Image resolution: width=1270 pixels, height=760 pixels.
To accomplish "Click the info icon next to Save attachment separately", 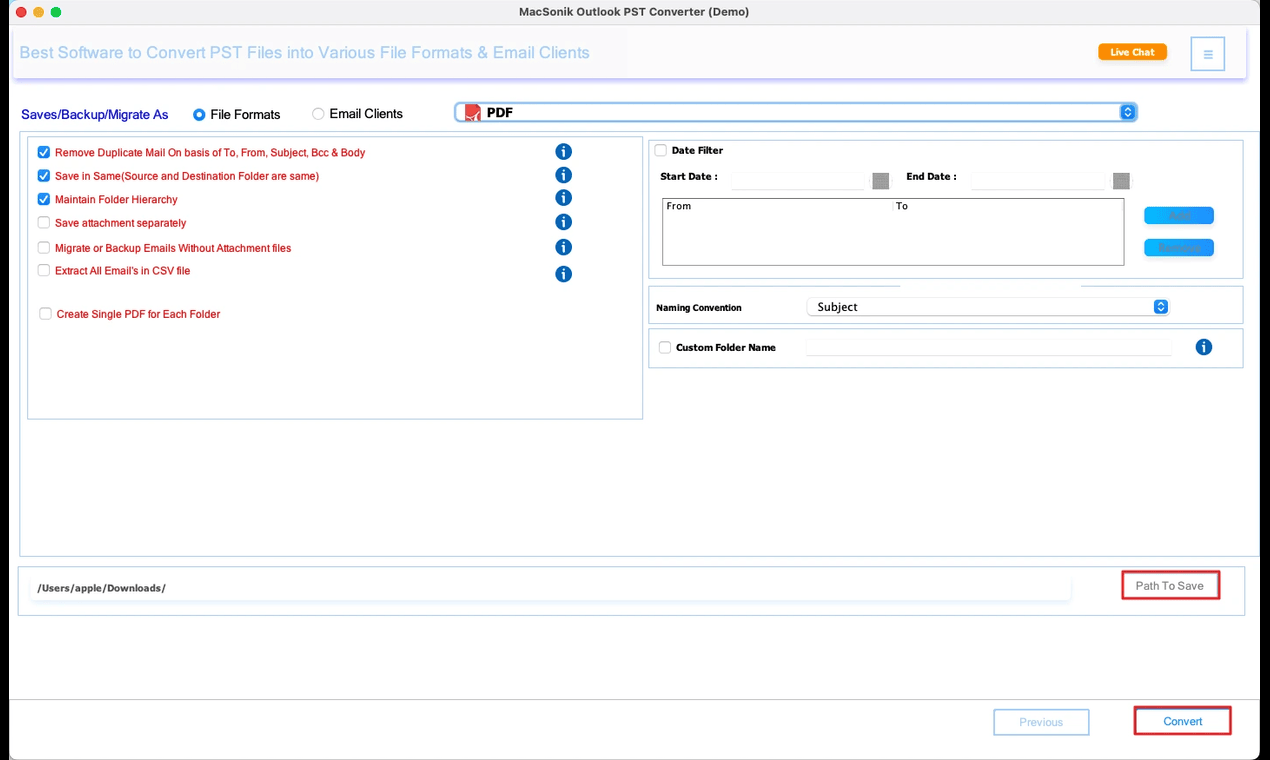I will 563,221.
